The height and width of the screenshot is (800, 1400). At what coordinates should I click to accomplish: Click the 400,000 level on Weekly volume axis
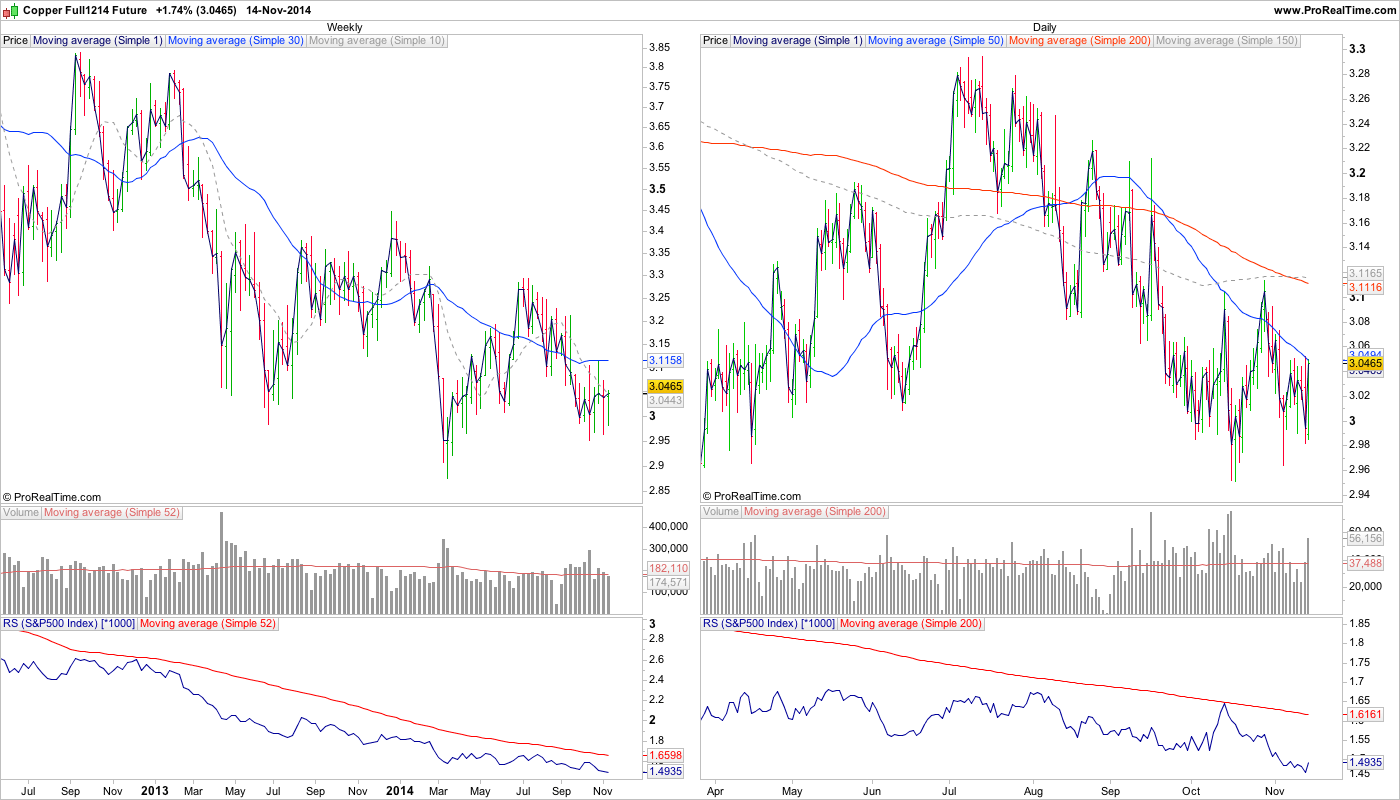[668, 526]
